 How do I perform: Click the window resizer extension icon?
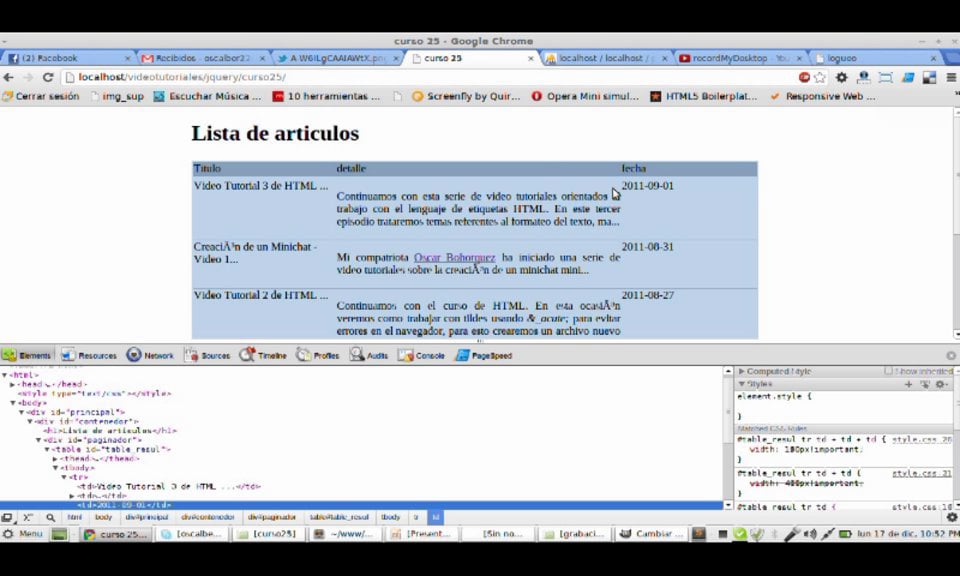point(885,77)
